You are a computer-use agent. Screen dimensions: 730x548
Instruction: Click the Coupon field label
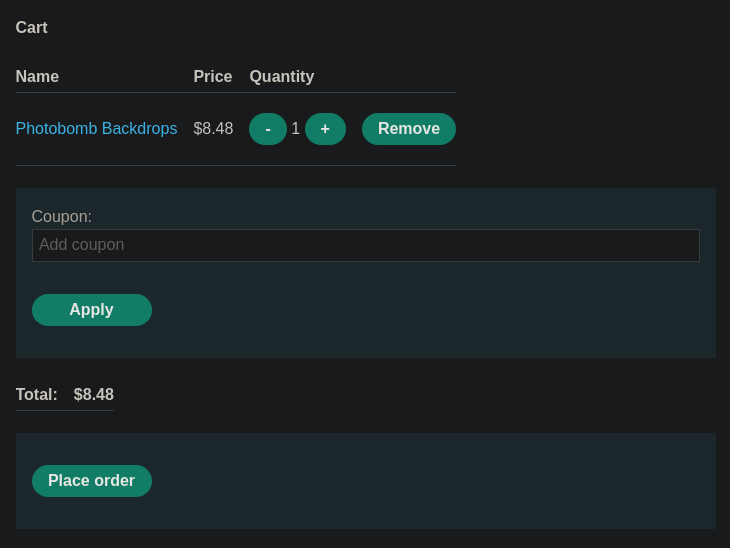[x=61, y=216]
